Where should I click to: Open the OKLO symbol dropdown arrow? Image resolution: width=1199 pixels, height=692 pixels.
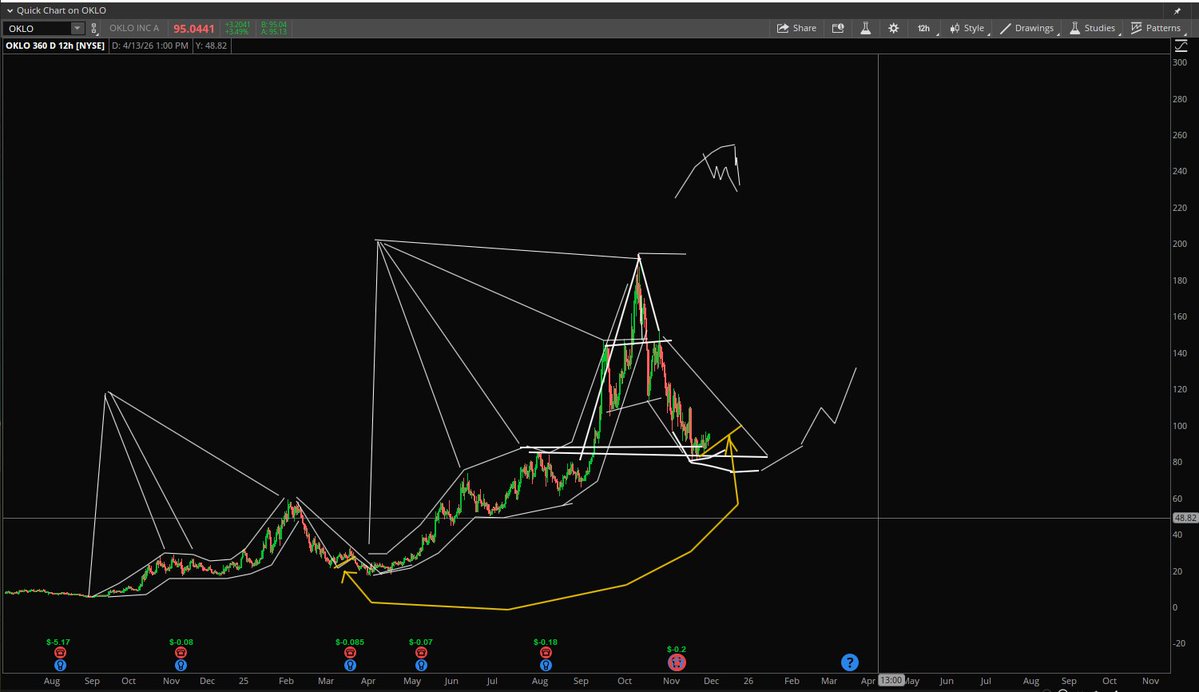click(76, 28)
